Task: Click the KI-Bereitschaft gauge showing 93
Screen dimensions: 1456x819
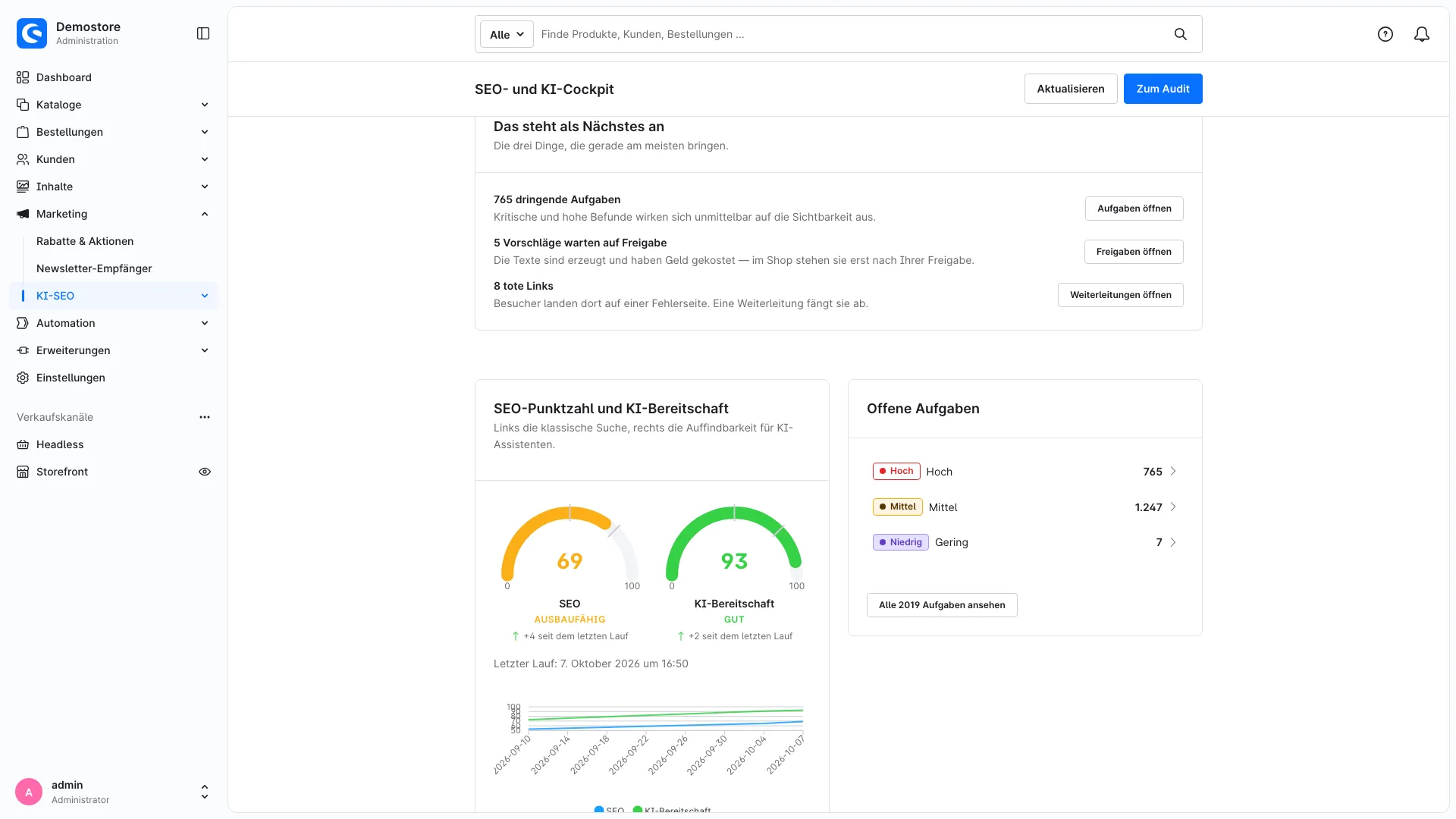Action: click(734, 548)
